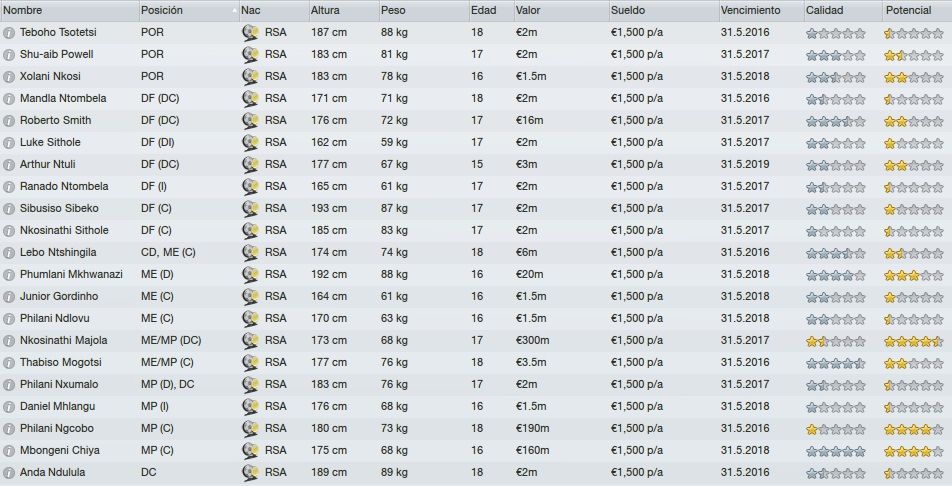Click Potencial stars for Mbongeni Chiya
The image size is (952, 486).
[913, 451]
